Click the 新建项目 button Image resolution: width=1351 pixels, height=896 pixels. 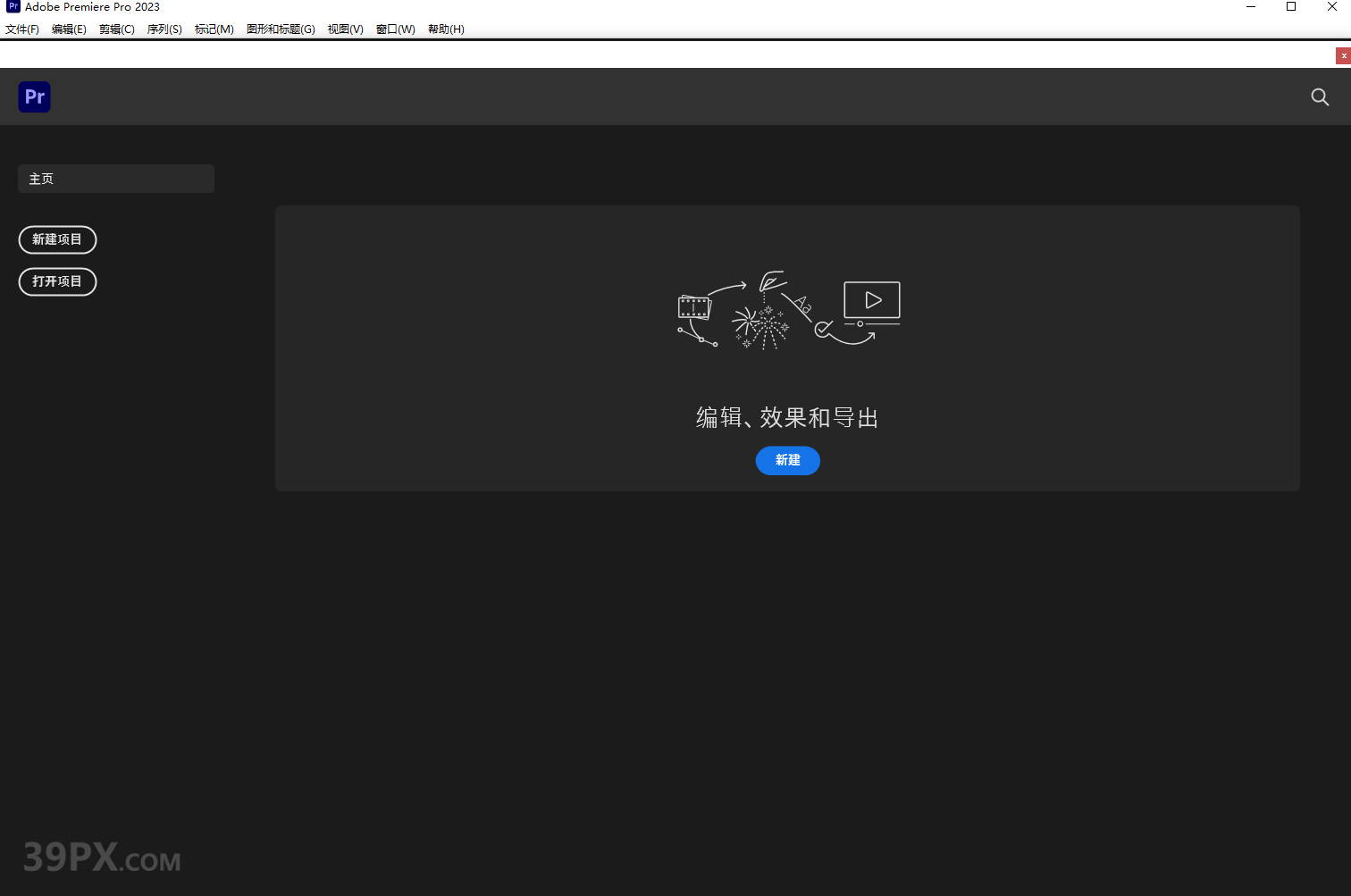tap(57, 239)
